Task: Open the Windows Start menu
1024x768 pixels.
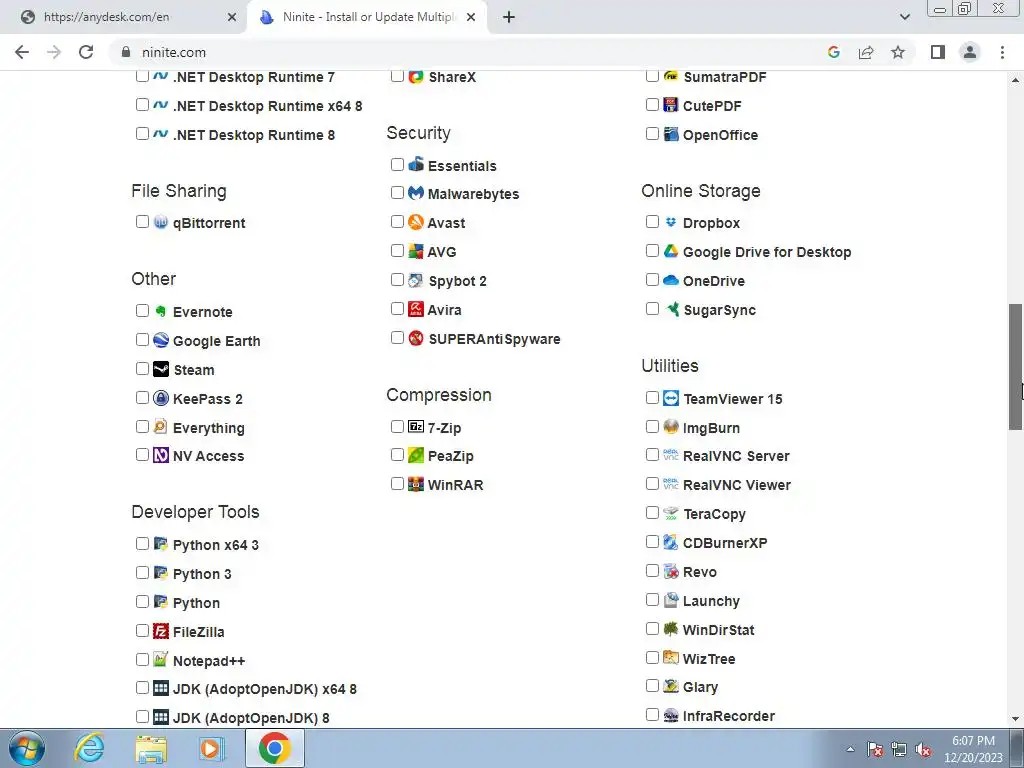Action: [x=27, y=748]
